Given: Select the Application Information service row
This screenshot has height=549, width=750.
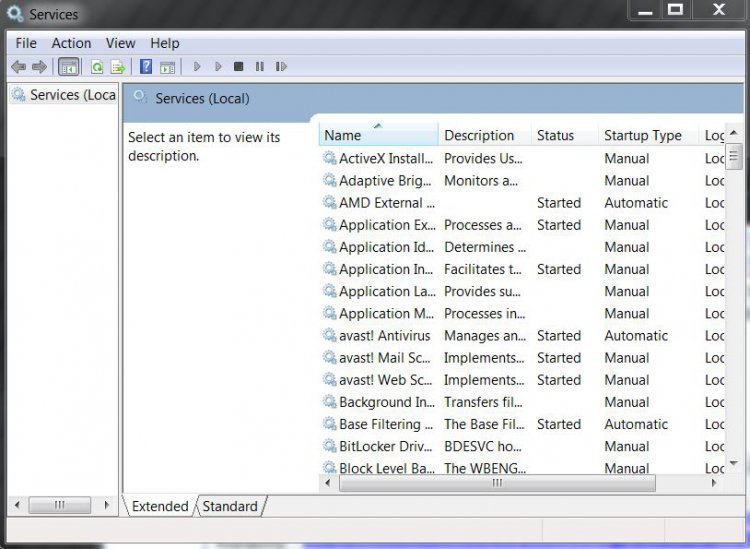Looking at the screenshot, I should (x=522, y=269).
